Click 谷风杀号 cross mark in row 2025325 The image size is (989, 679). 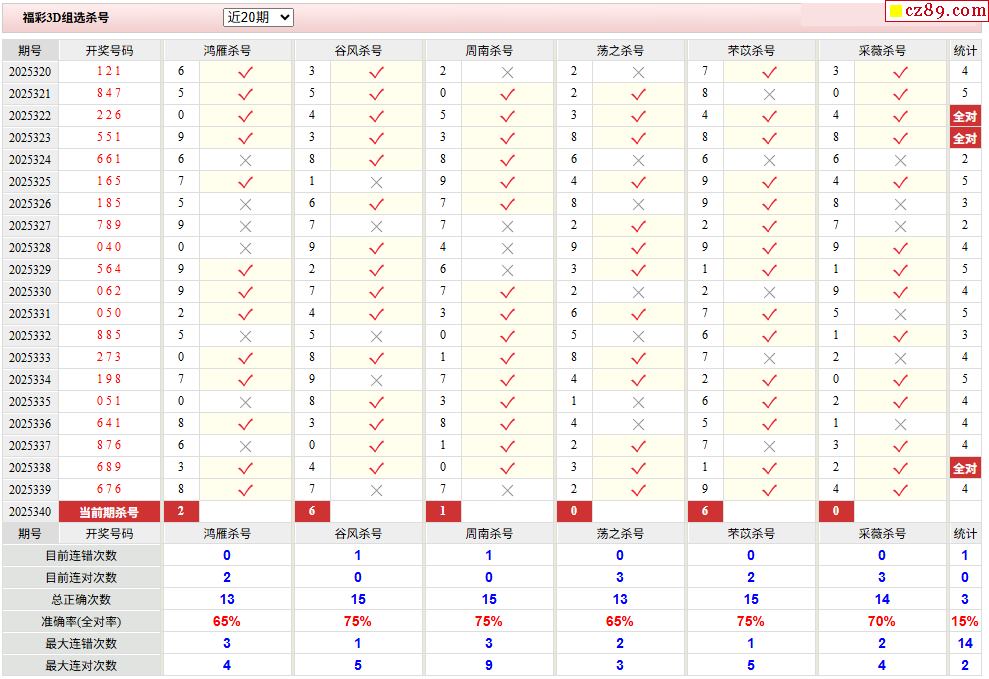click(x=376, y=182)
